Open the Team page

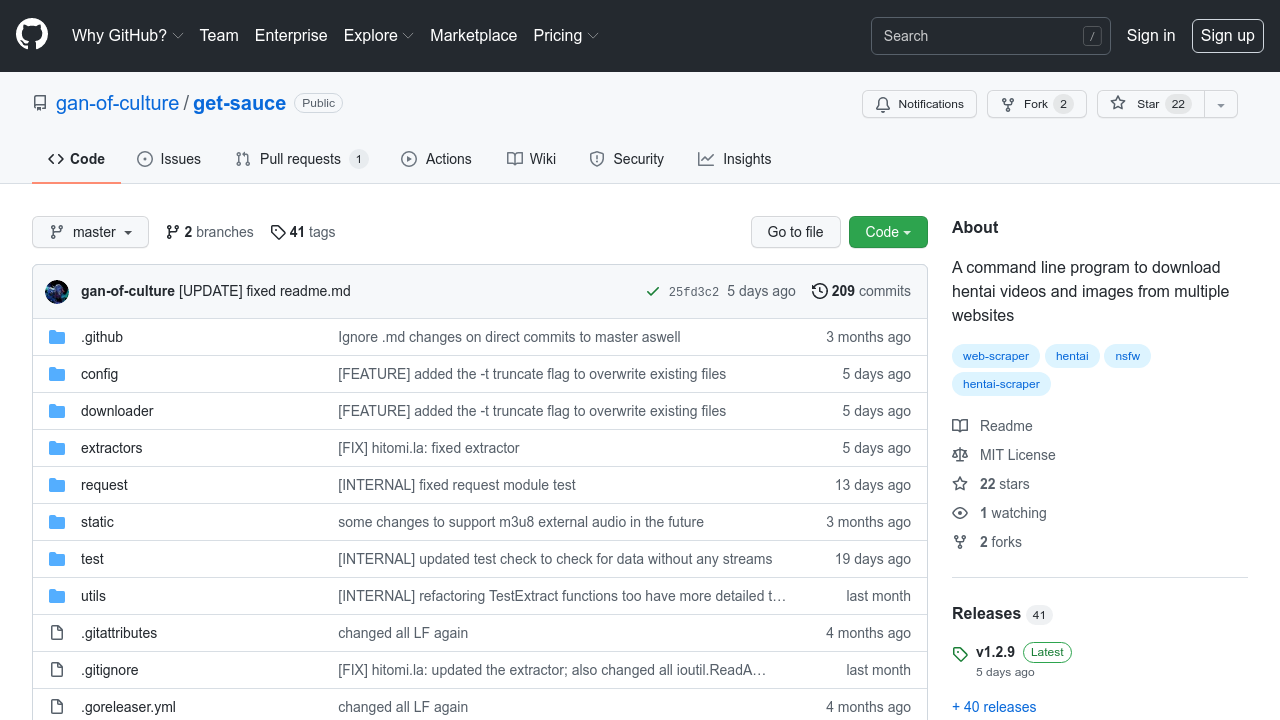219,35
